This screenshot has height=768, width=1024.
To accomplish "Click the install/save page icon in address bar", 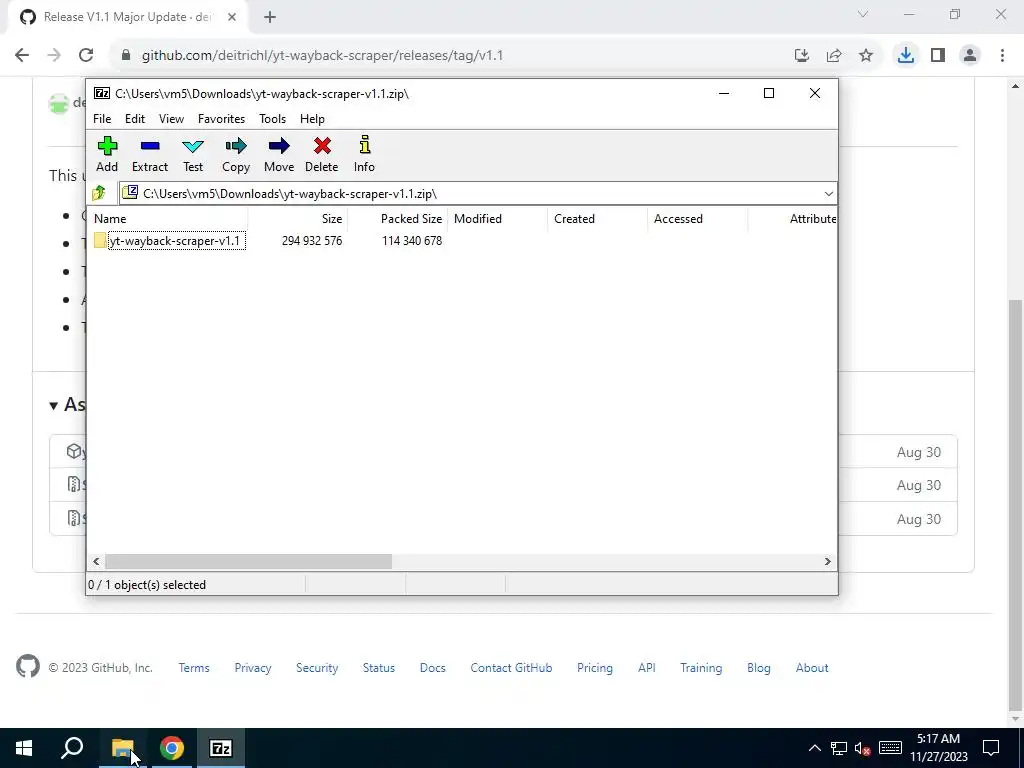I will (x=802, y=56).
